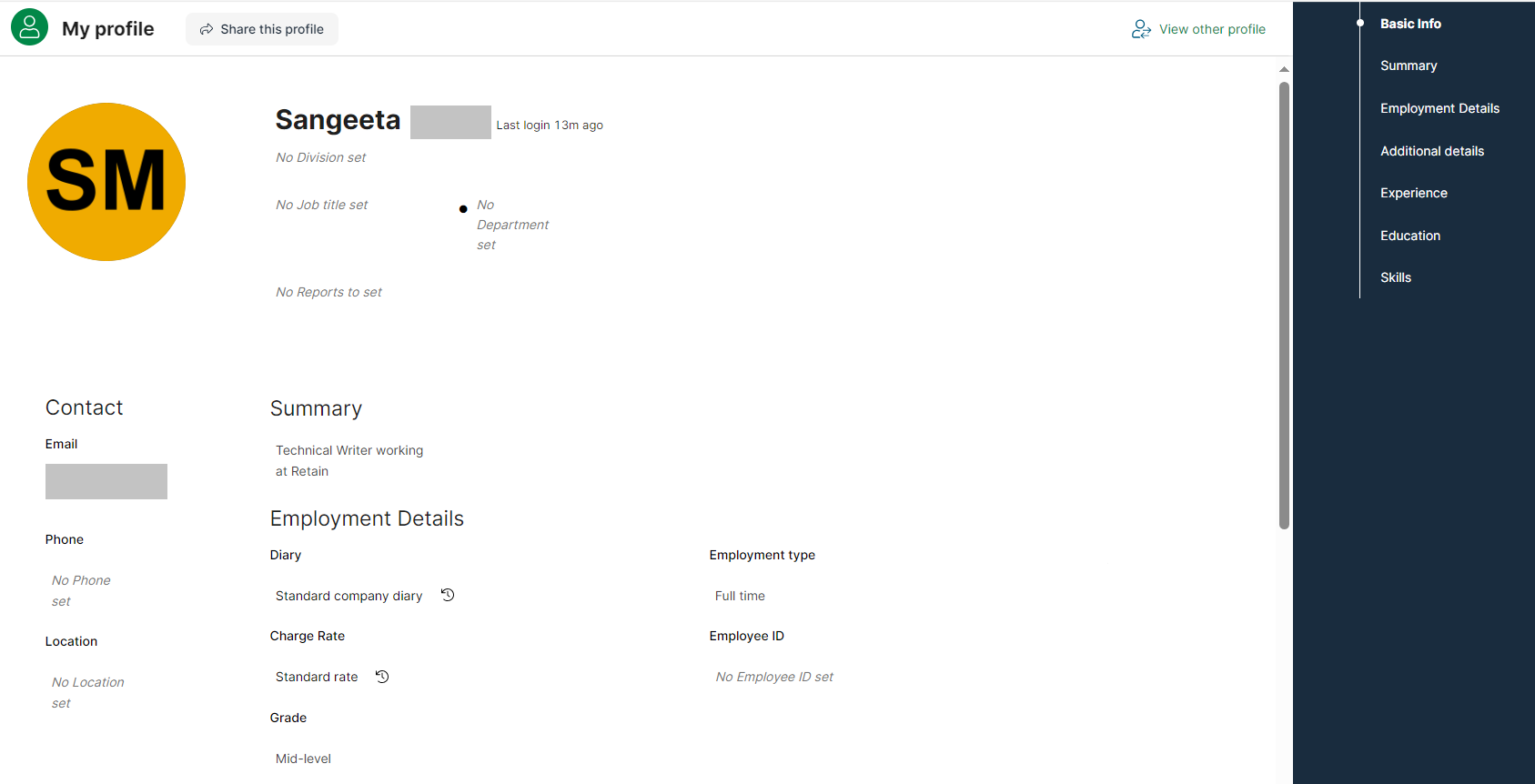Select Basic Info in the side navigation
Image resolution: width=1535 pixels, height=784 pixels.
click(x=1410, y=24)
